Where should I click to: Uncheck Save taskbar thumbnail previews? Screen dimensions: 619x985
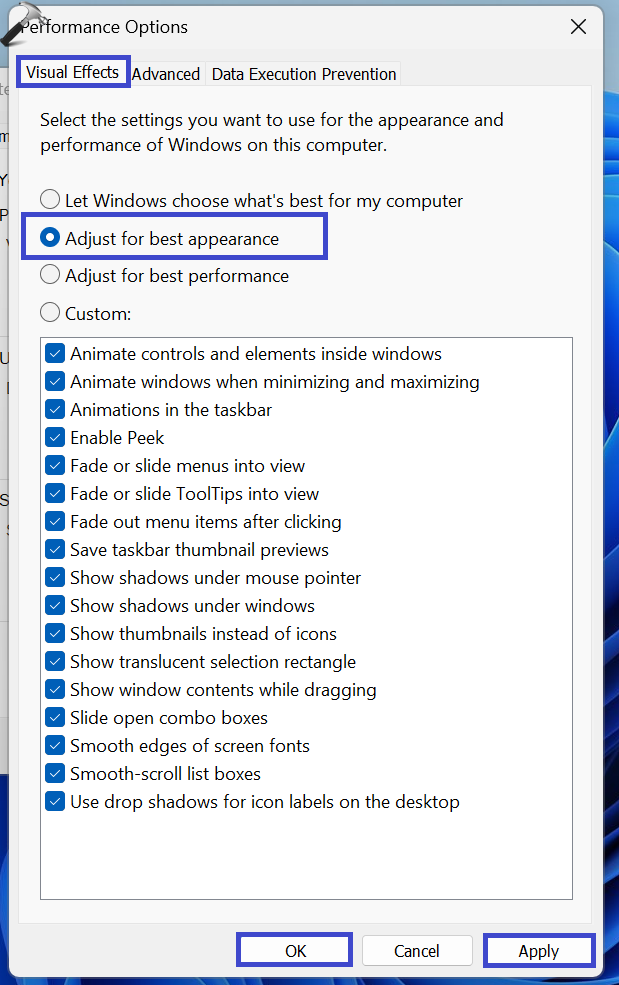[x=55, y=550]
